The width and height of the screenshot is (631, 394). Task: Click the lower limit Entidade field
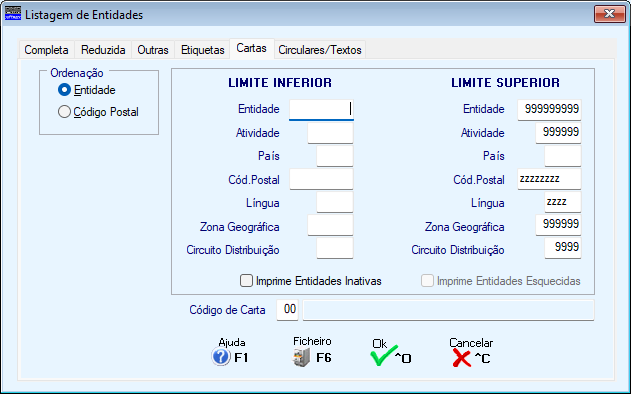click(321, 109)
